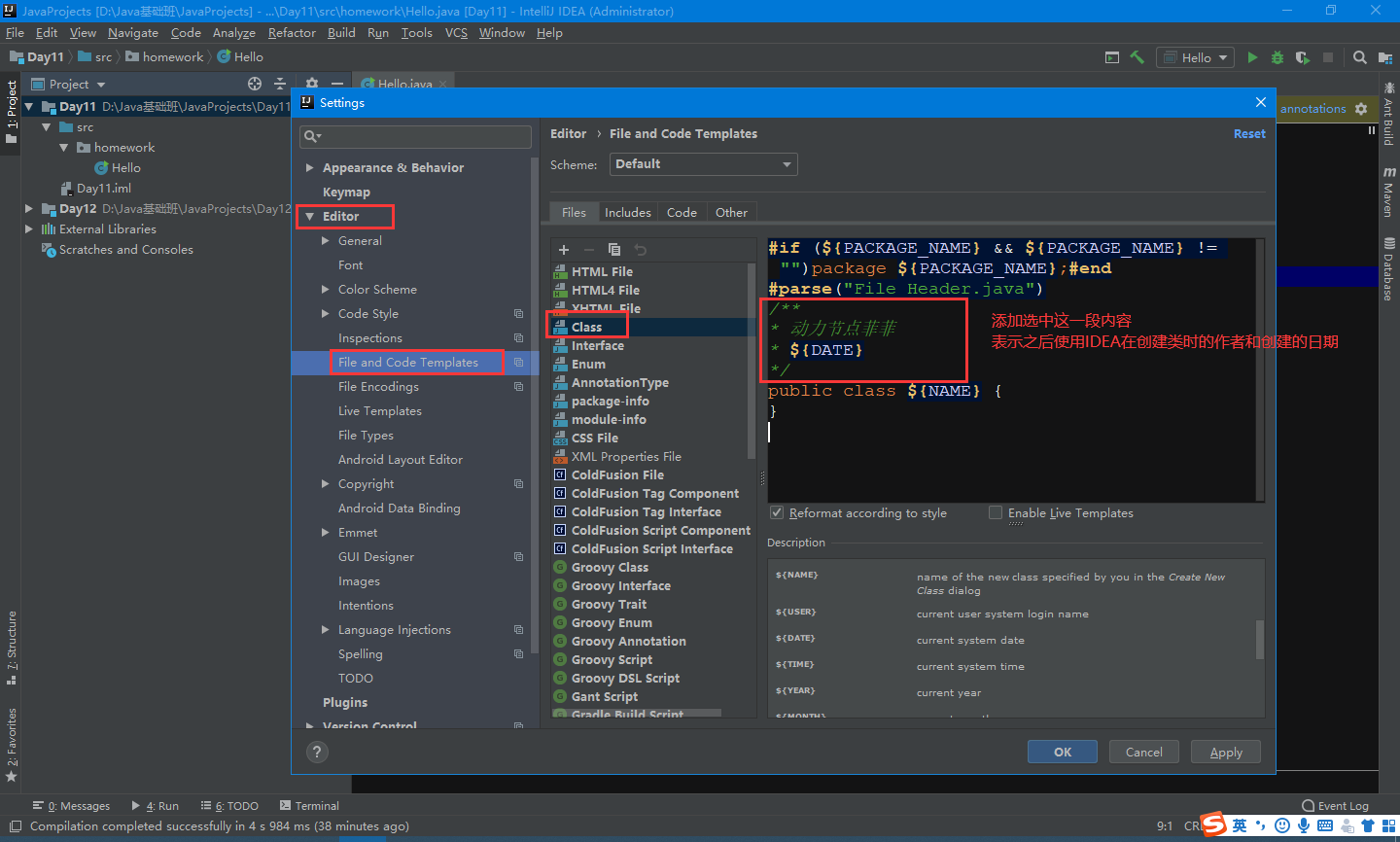Screen dimensions: 1400x842
Task: Select the Keymap settings item
Action: click(x=346, y=192)
